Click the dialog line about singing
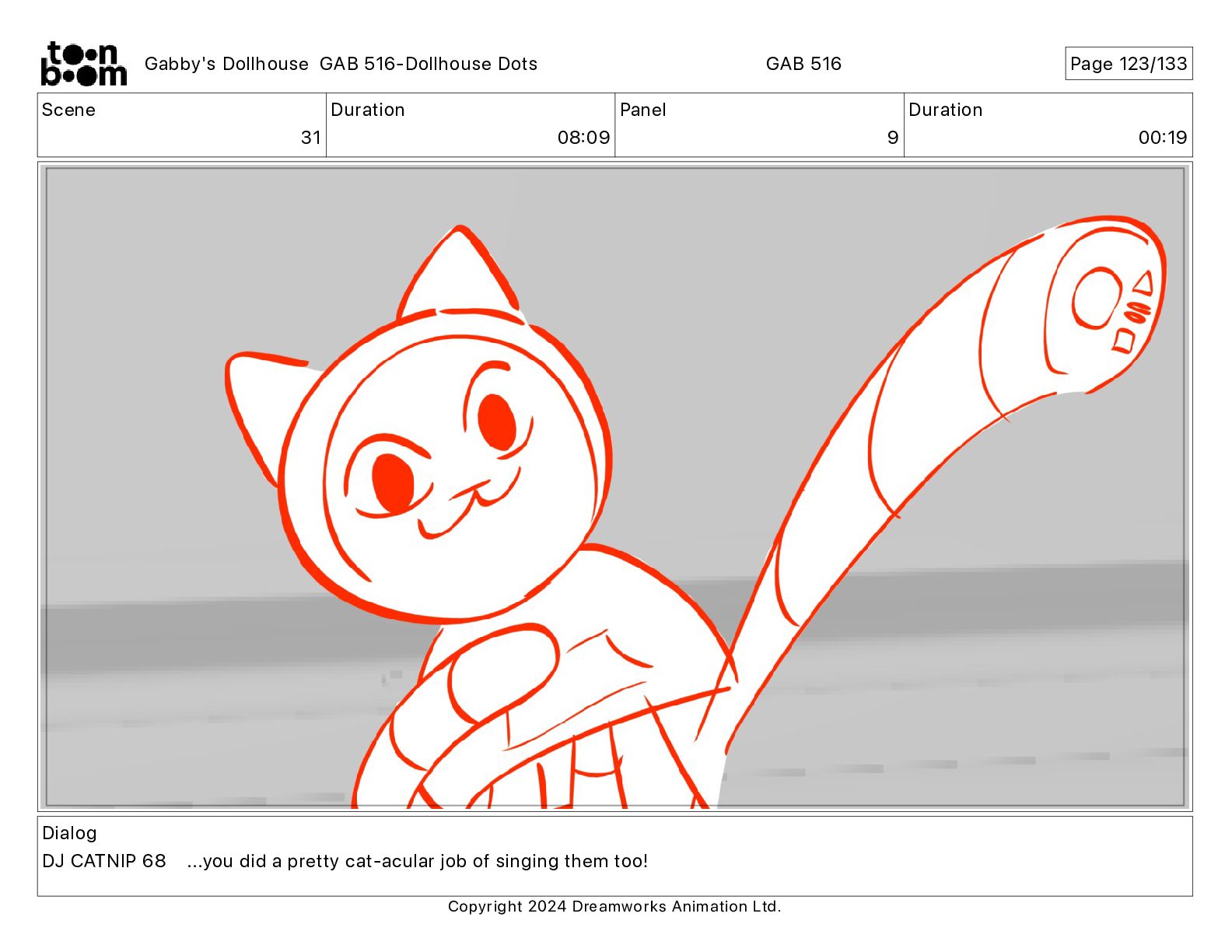The width and height of the screenshot is (1232, 952). (417, 861)
